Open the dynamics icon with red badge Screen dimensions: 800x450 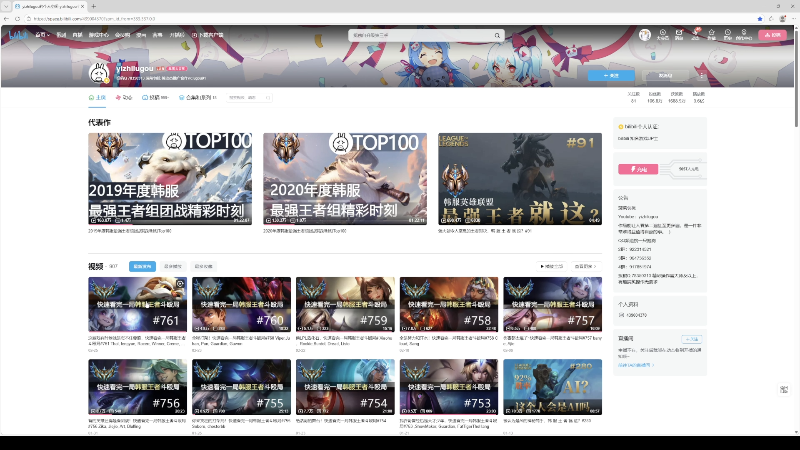pos(695,35)
